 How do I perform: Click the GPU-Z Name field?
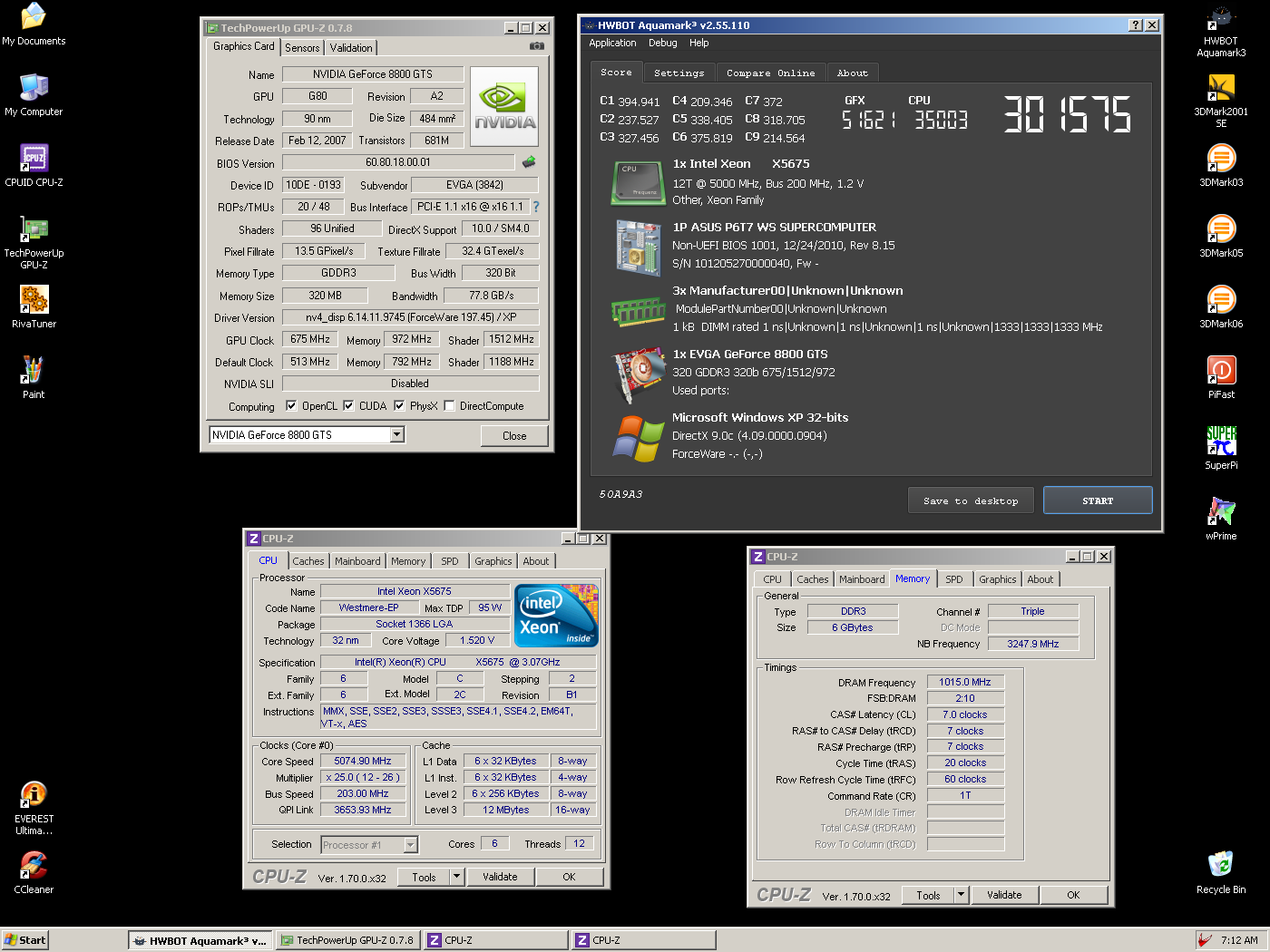pos(373,74)
